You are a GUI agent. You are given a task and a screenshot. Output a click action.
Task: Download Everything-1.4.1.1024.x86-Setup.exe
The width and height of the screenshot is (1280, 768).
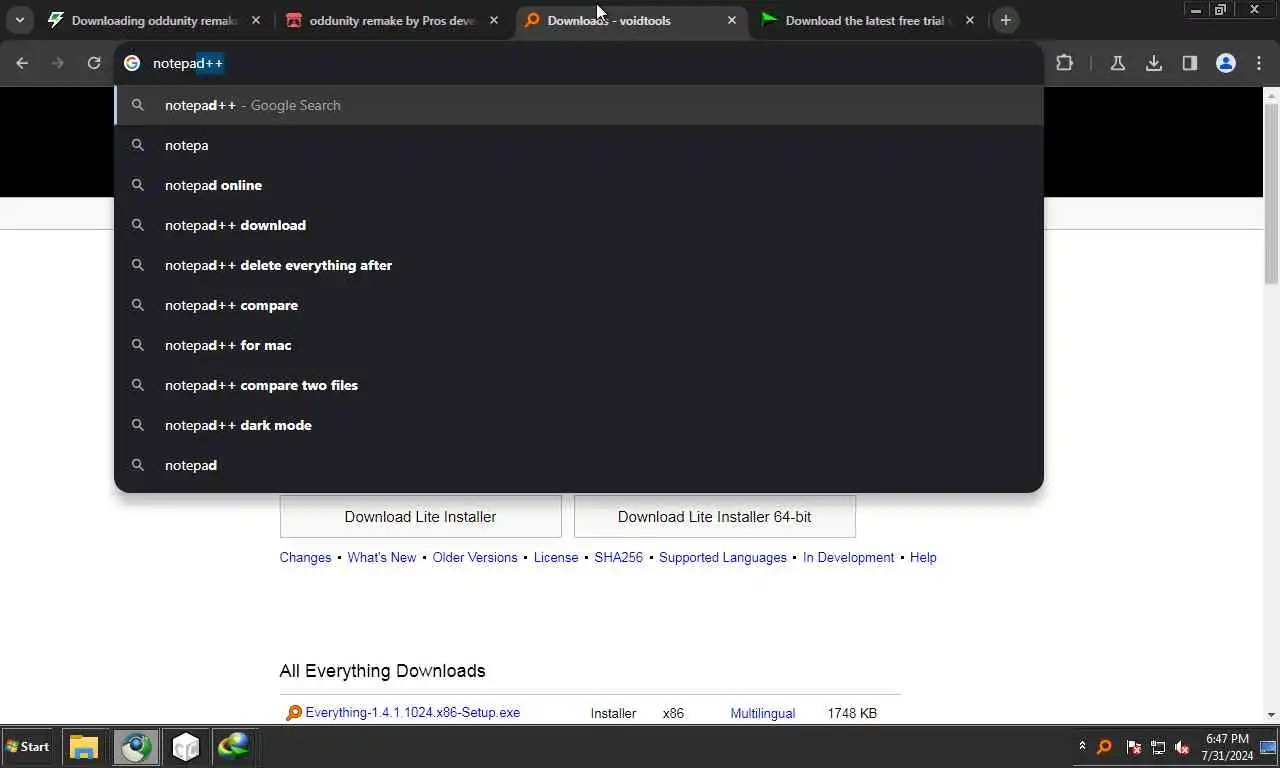(x=412, y=713)
